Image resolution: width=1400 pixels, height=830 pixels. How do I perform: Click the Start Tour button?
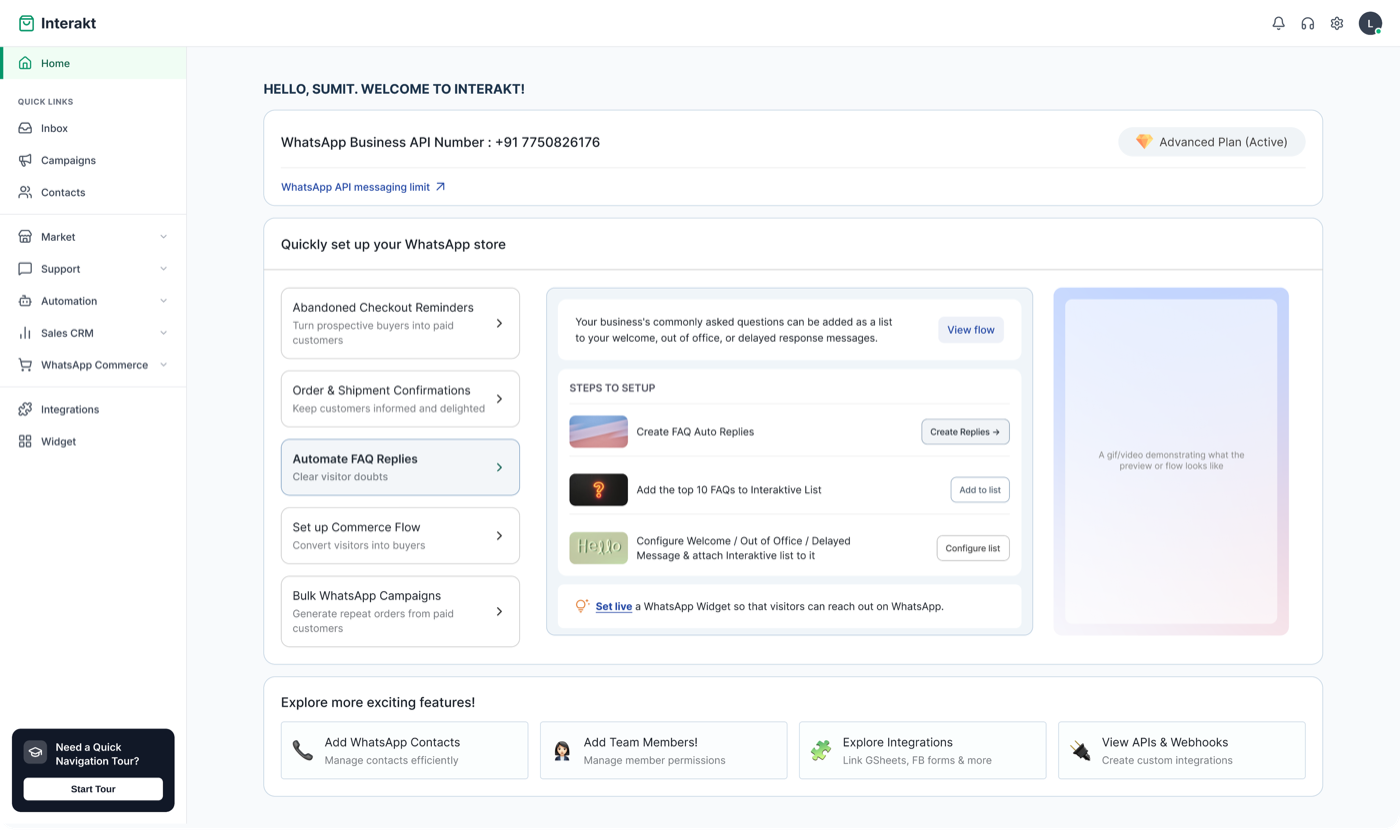click(93, 789)
